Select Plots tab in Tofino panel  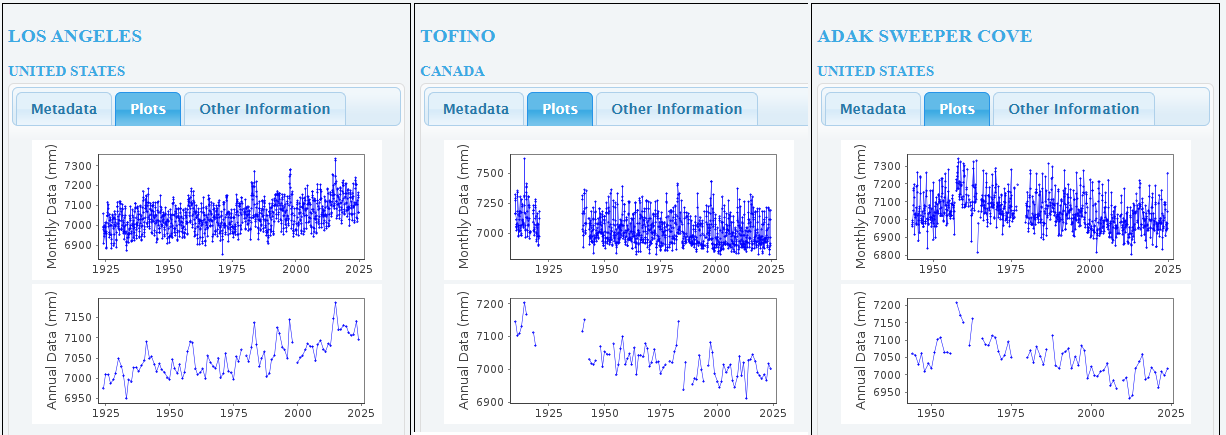560,109
